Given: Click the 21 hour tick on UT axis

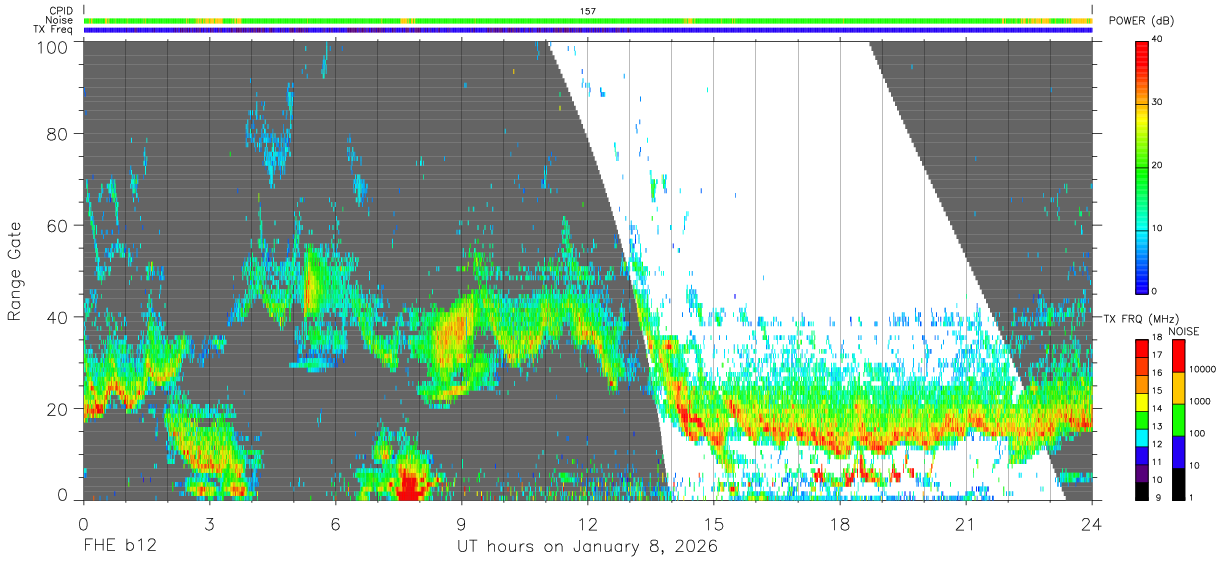Looking at the screenshot, I should [x=966, y=524].
